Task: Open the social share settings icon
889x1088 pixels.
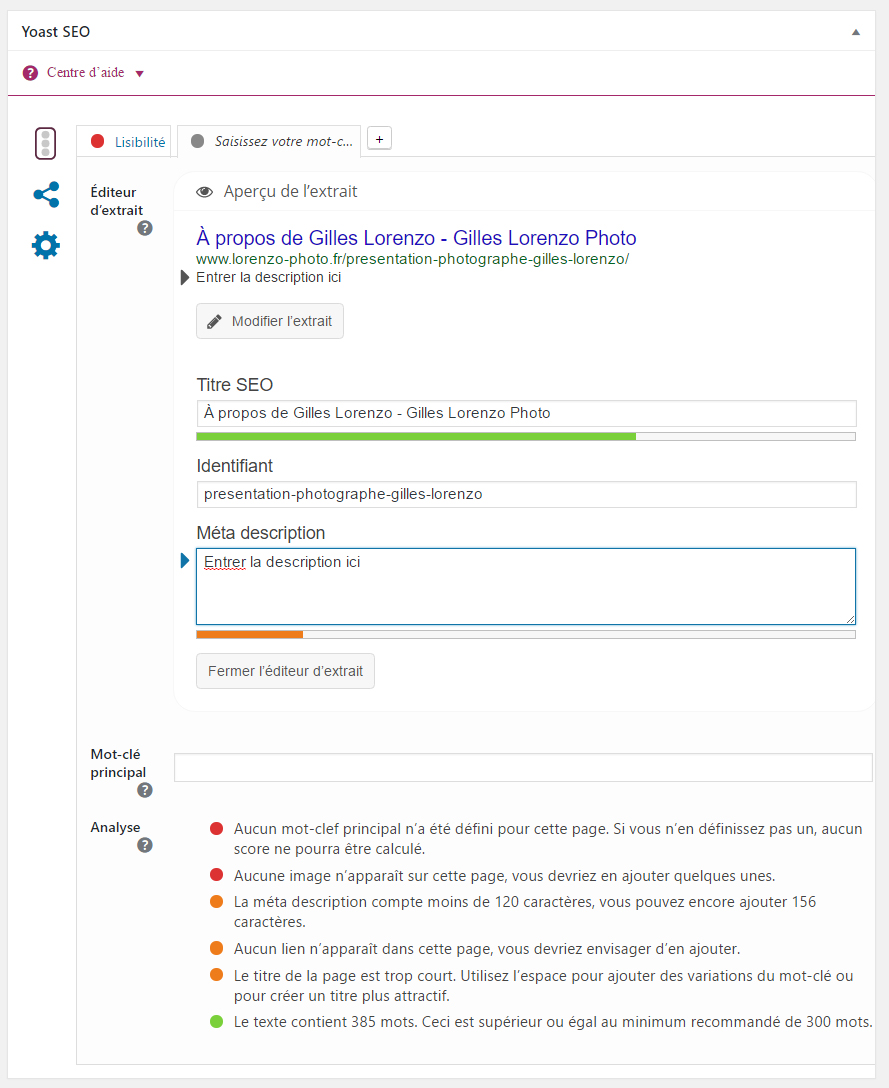Action: coord(46,195)
